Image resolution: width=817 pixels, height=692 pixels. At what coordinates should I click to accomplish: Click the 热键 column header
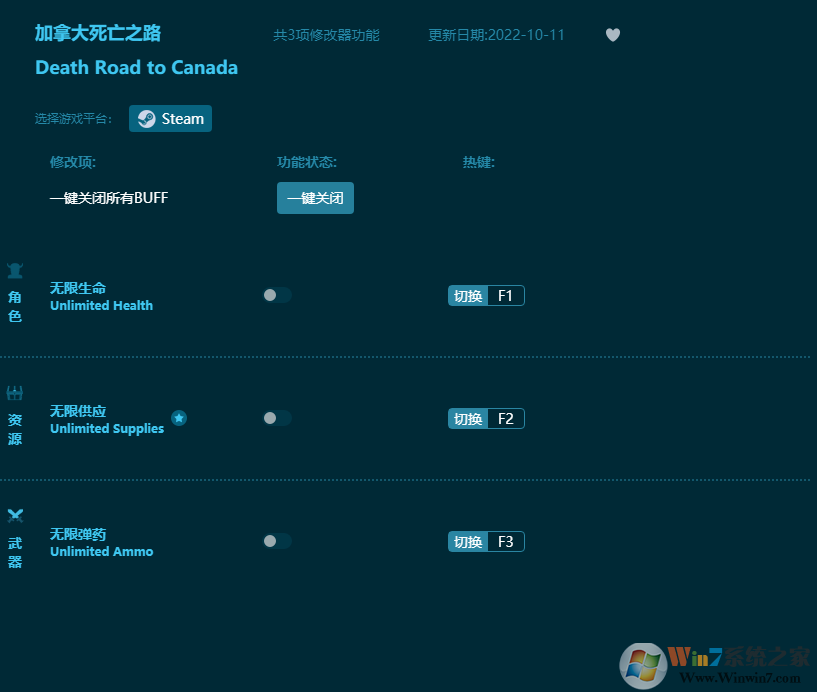[x=479, y=163]
